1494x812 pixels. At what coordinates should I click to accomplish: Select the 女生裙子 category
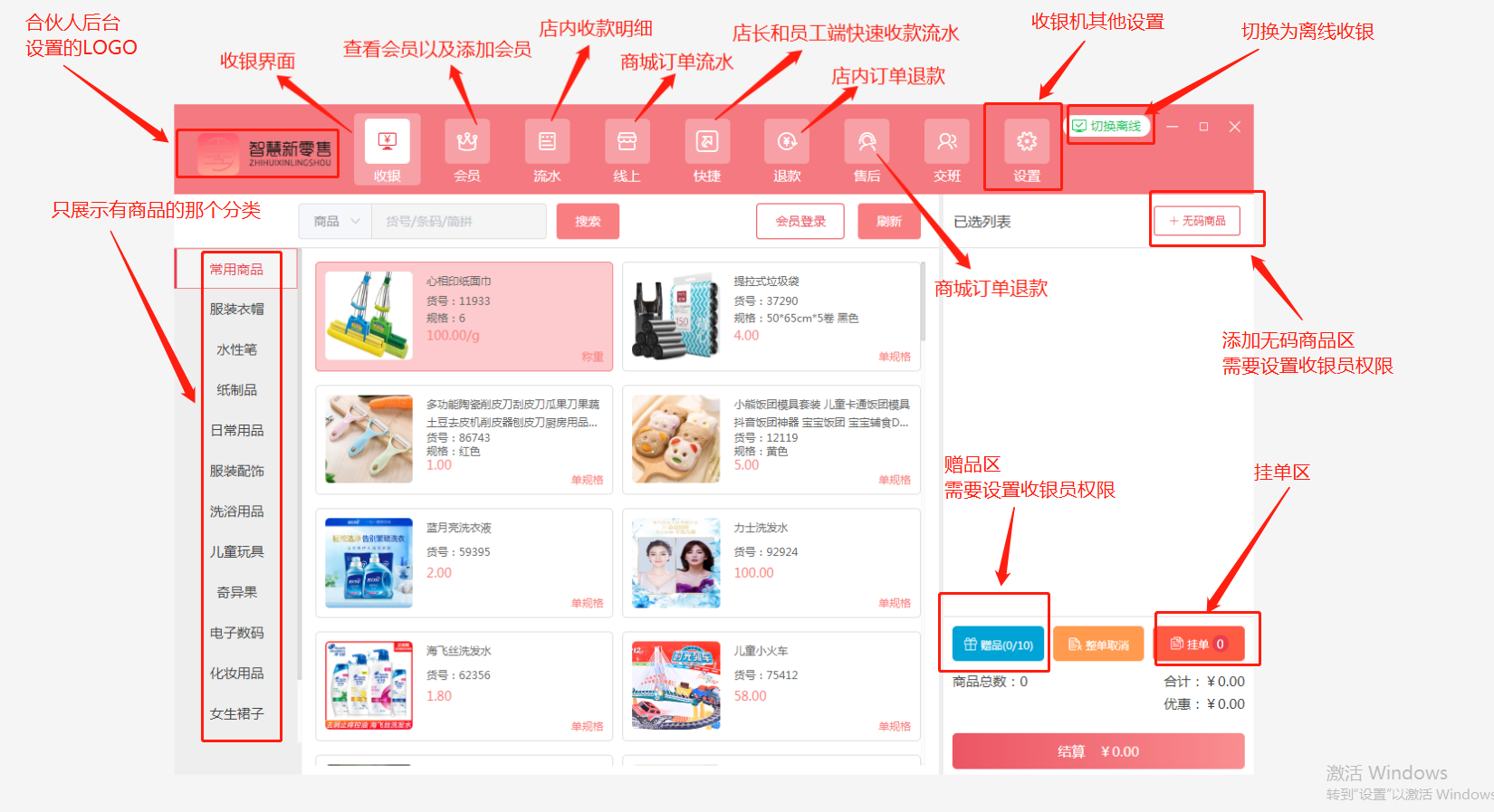[236, 713]
